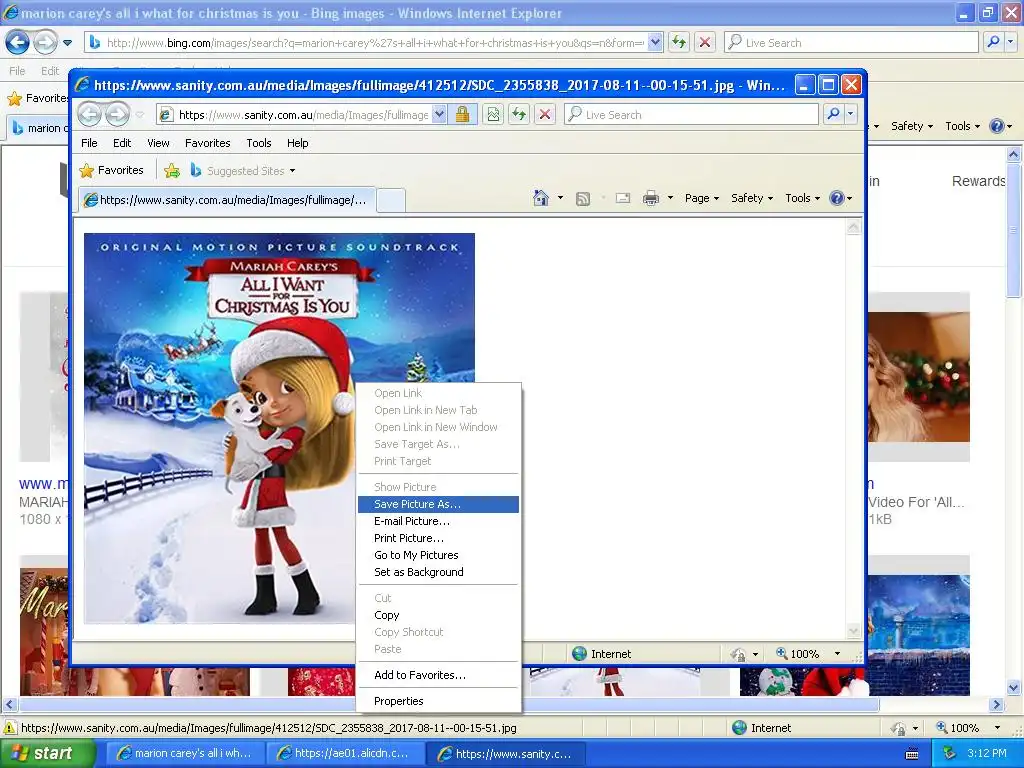Click the Stop icon in Bing window
Viewport: 1024px width, 768px height.
tap(705, 43)
